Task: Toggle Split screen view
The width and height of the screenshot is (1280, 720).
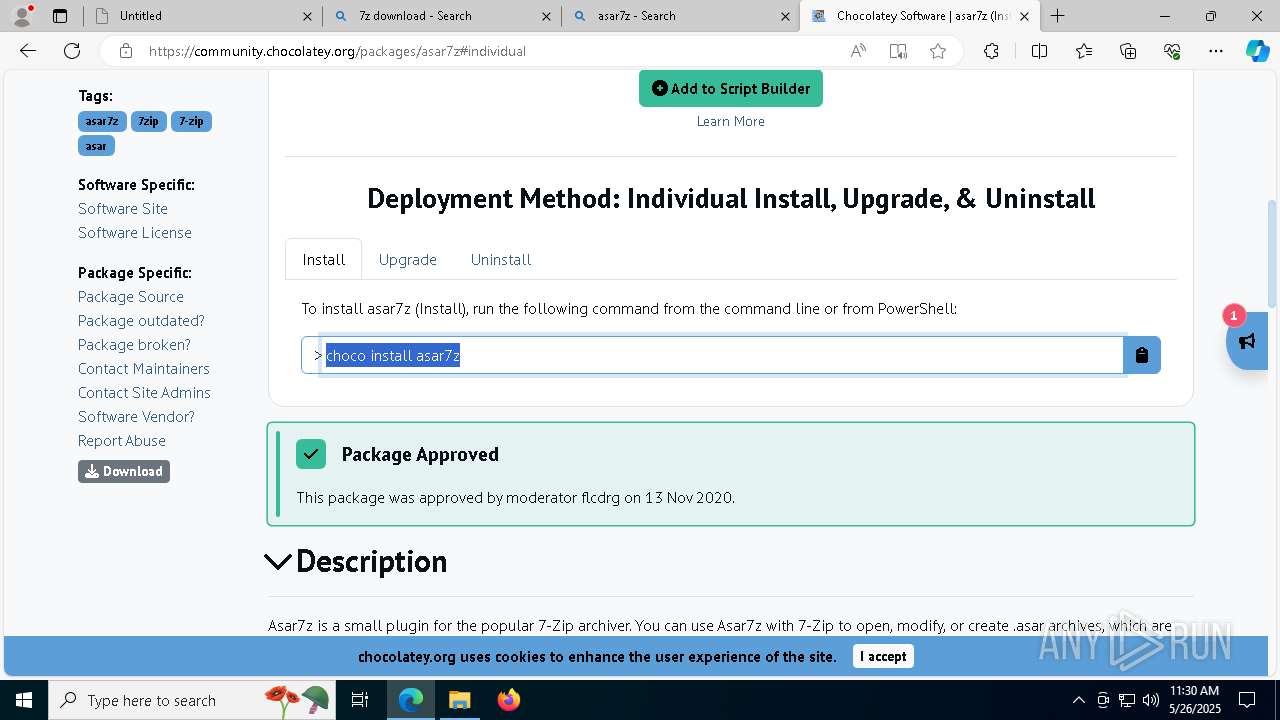Action: point(1039,51)
